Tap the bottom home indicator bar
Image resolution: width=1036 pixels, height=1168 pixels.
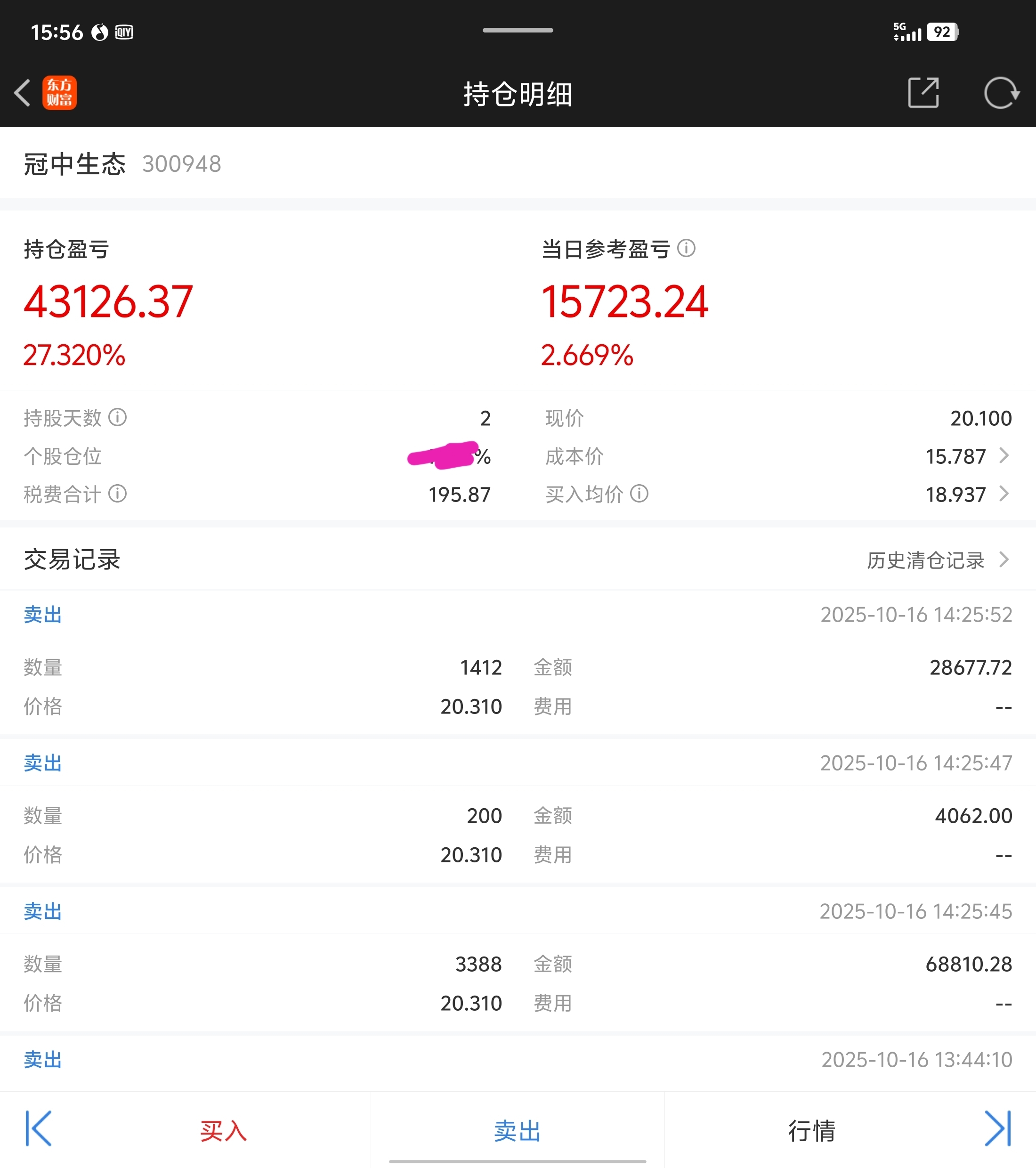(x=517, y=1161)
